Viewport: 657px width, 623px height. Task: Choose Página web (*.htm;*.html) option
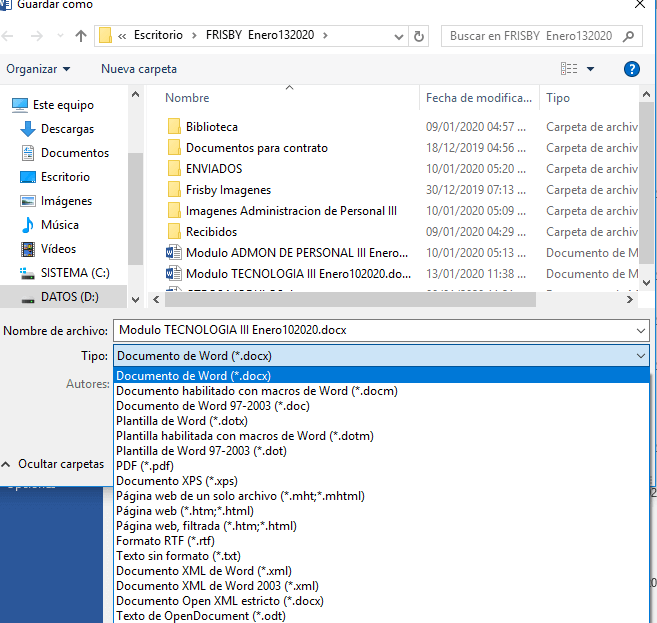(381, 511)
